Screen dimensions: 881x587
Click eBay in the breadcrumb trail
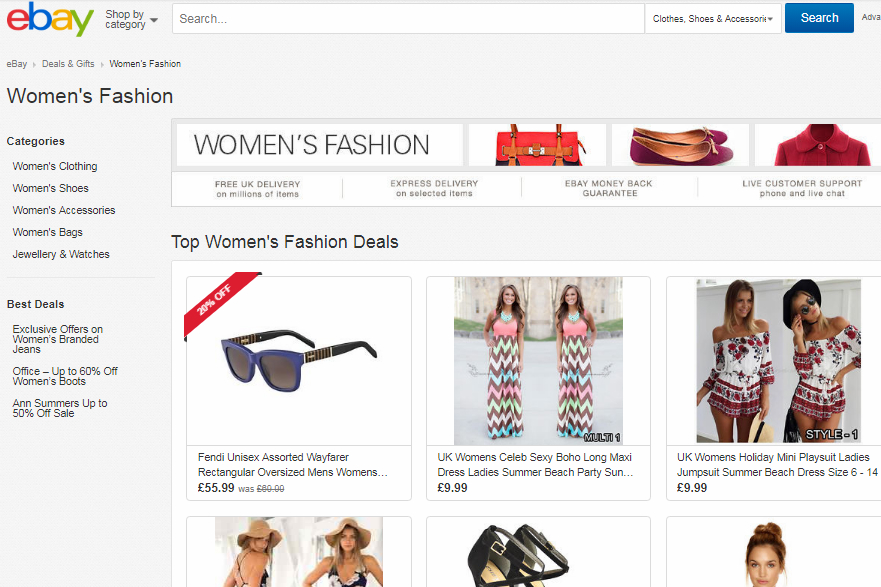pyautogui.click(x=16, y=63)
